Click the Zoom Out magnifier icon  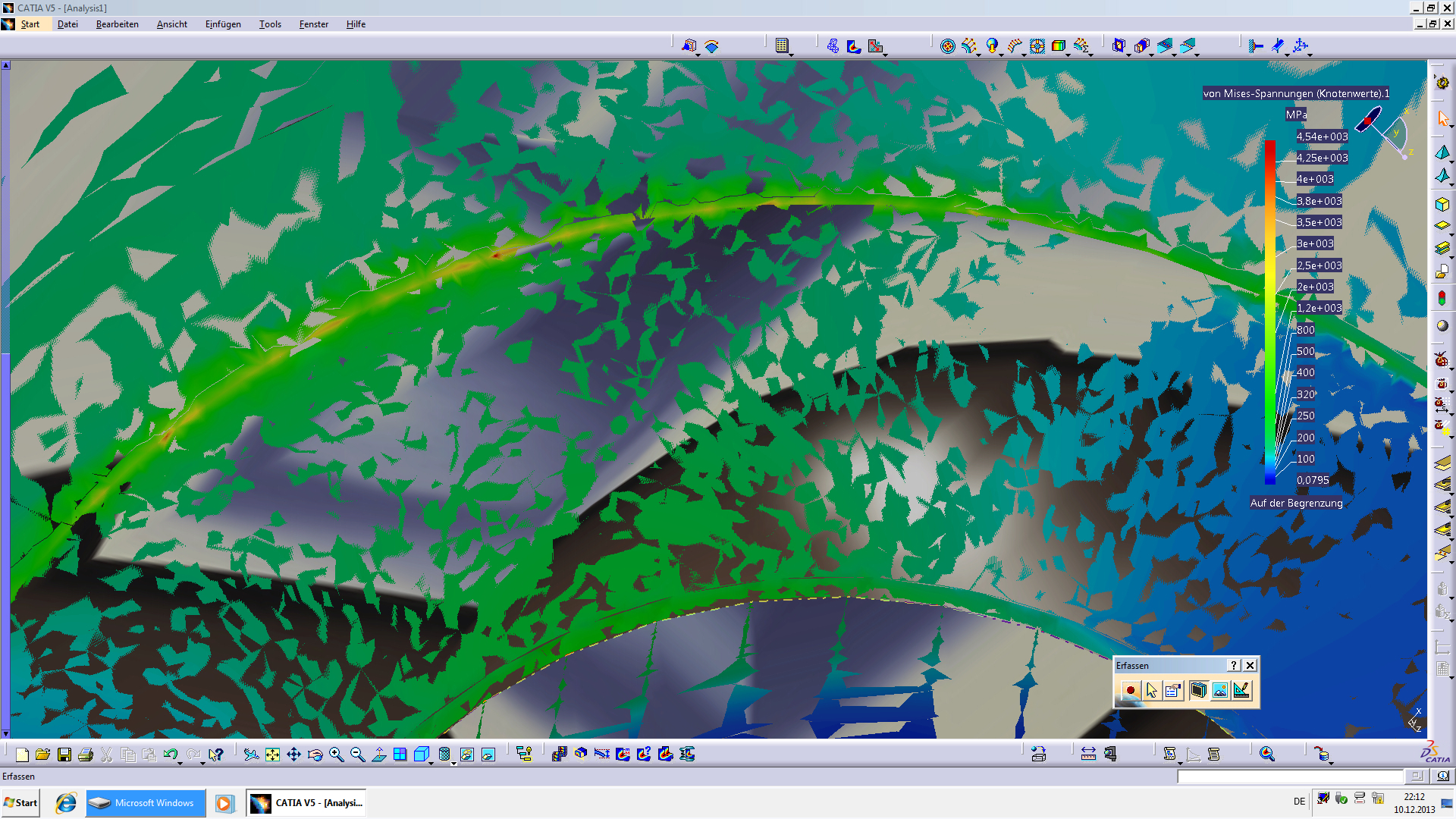point(357,755)
